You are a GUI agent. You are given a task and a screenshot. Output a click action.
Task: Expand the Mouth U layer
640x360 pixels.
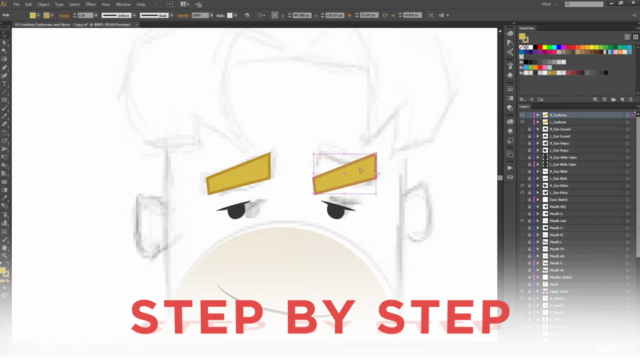(x=538, y=214)
